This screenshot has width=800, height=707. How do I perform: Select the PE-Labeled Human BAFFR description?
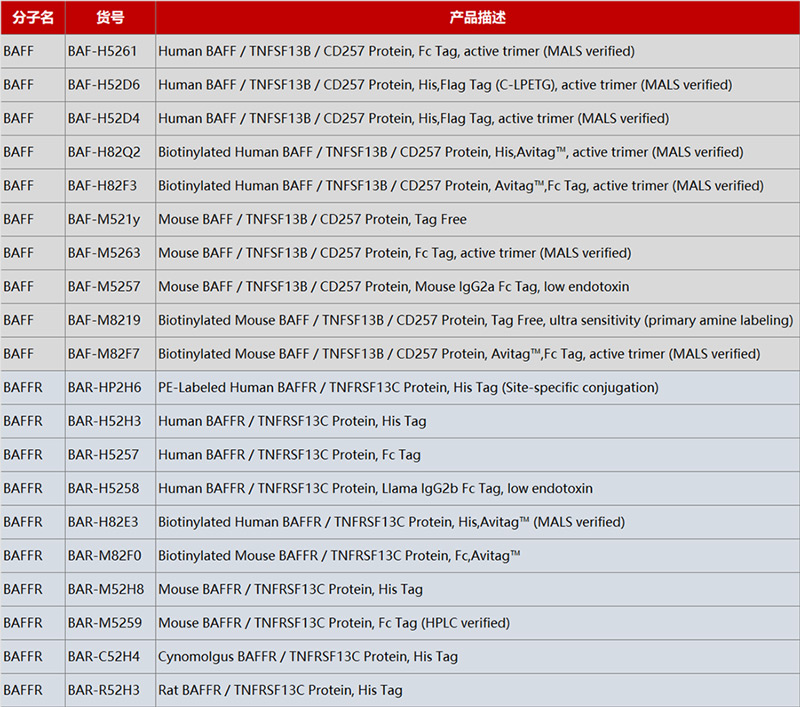point(408,387)
